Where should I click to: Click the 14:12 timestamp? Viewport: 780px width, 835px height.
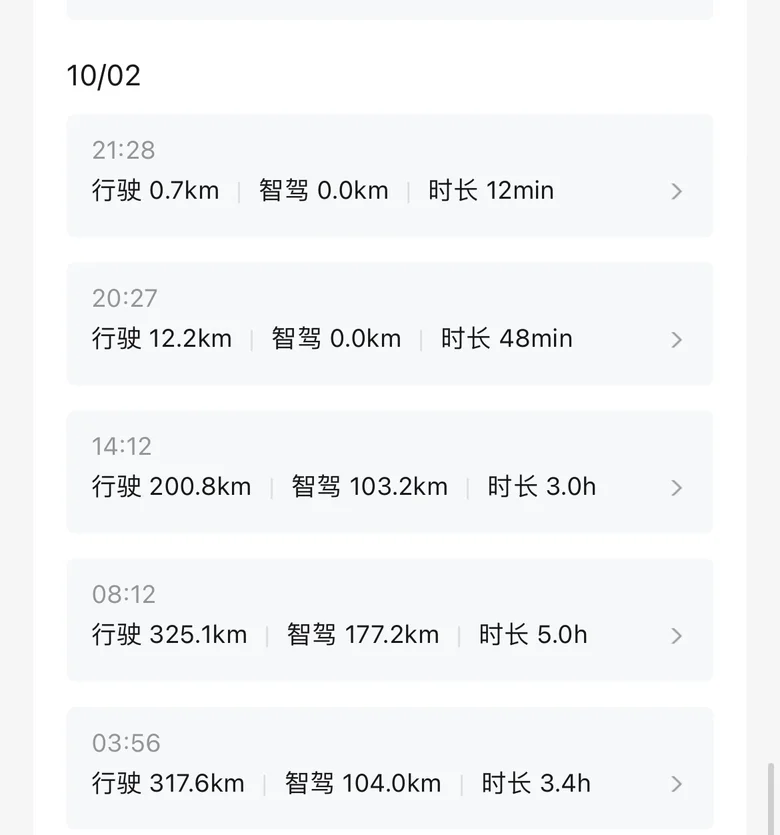click(x=122, y=446)
